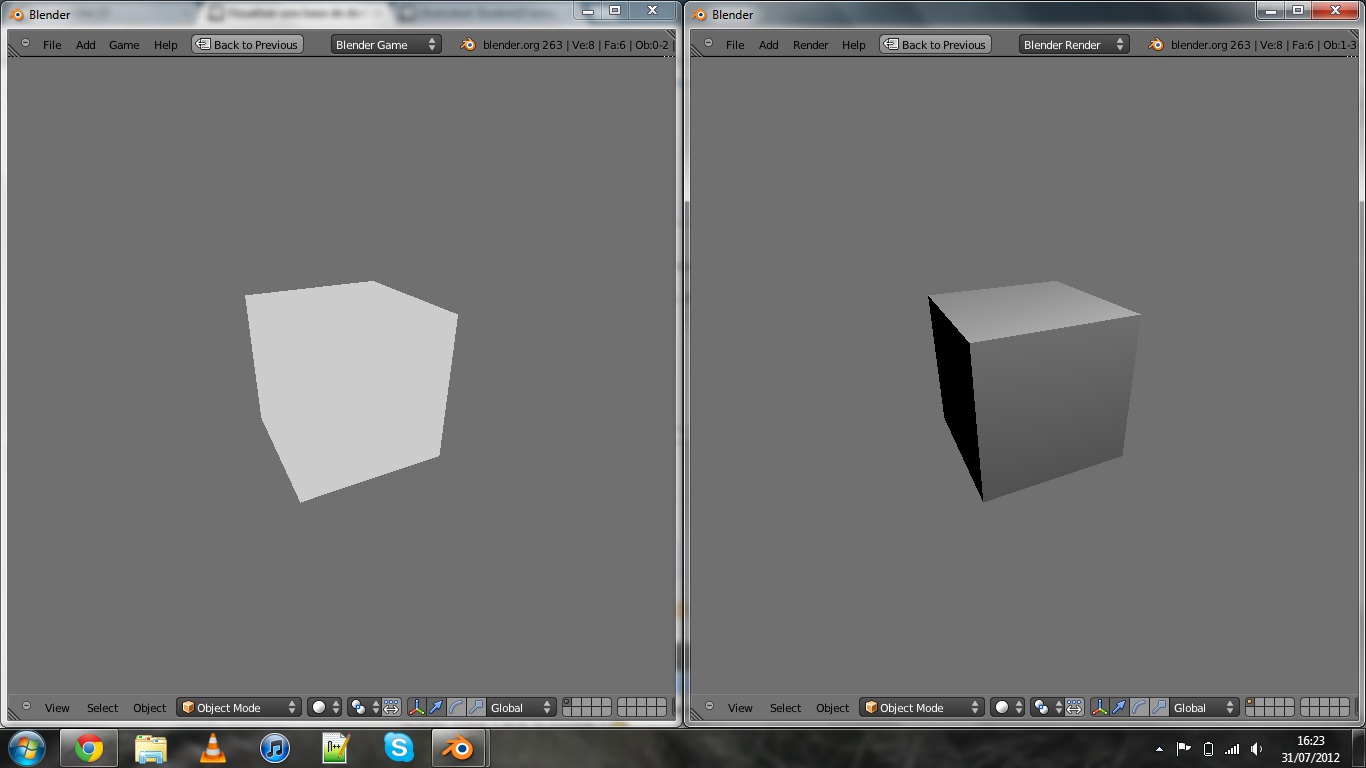Open the Blender Render engine dropdown
This screenshot has height=768, width=1366.
1073,43
